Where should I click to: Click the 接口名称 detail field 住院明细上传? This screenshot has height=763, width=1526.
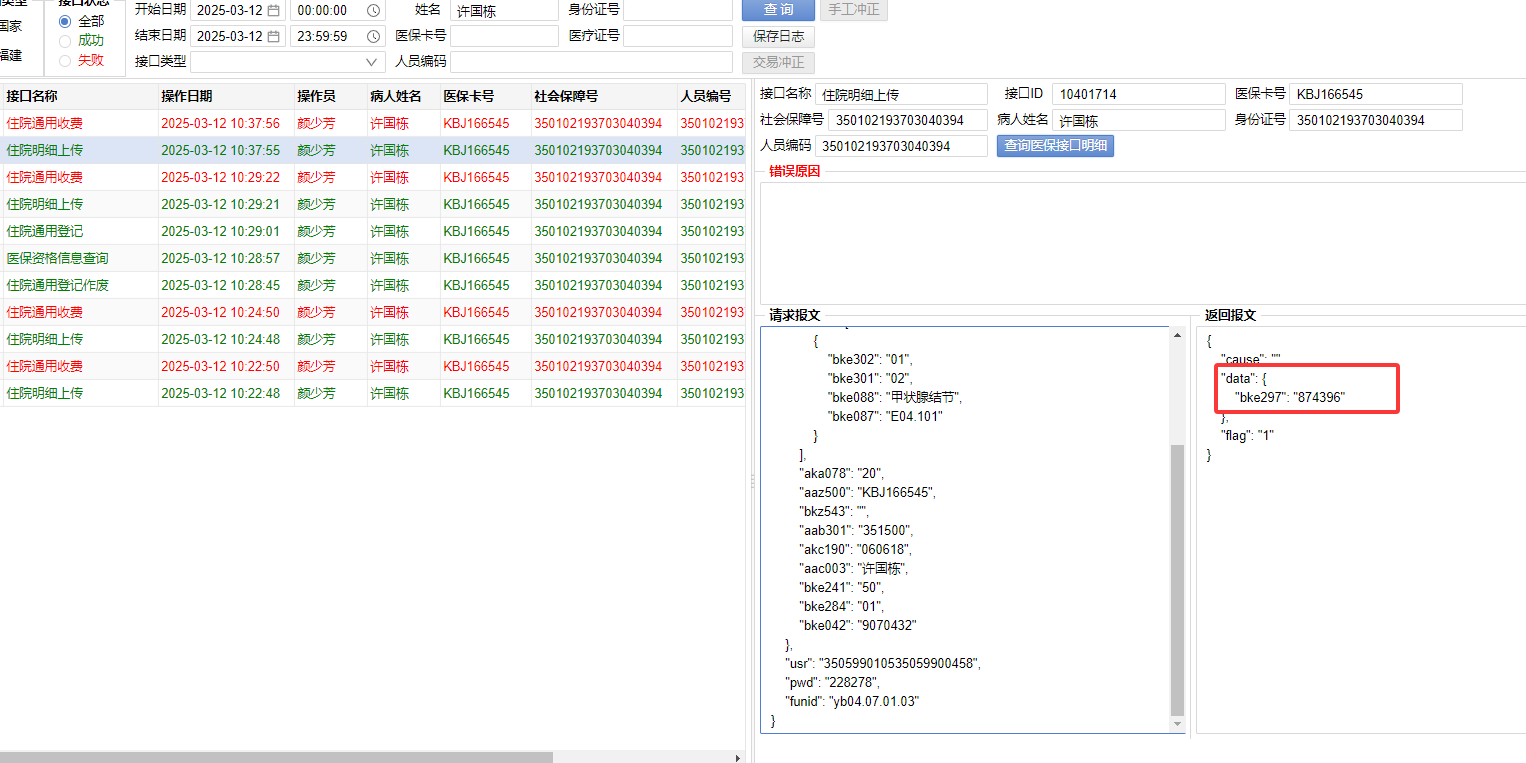pyautogui.click(x=901, y=94)
